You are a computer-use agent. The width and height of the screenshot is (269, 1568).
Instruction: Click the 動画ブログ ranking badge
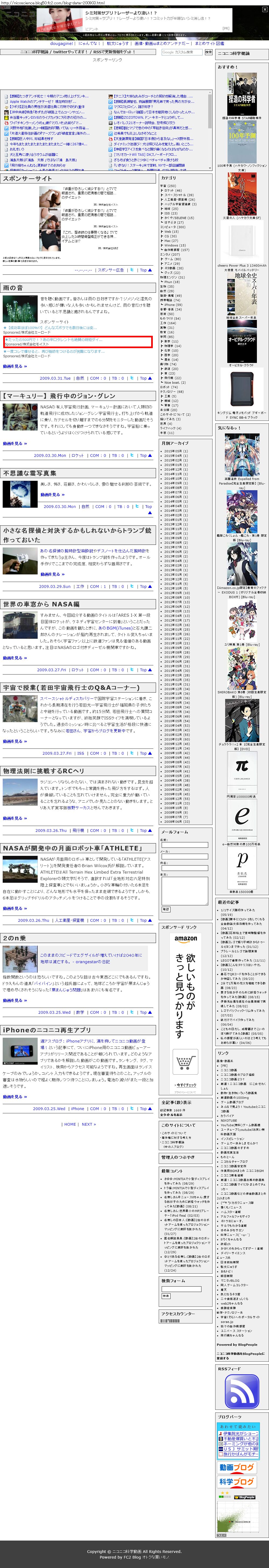click(x=236, y=1468)
